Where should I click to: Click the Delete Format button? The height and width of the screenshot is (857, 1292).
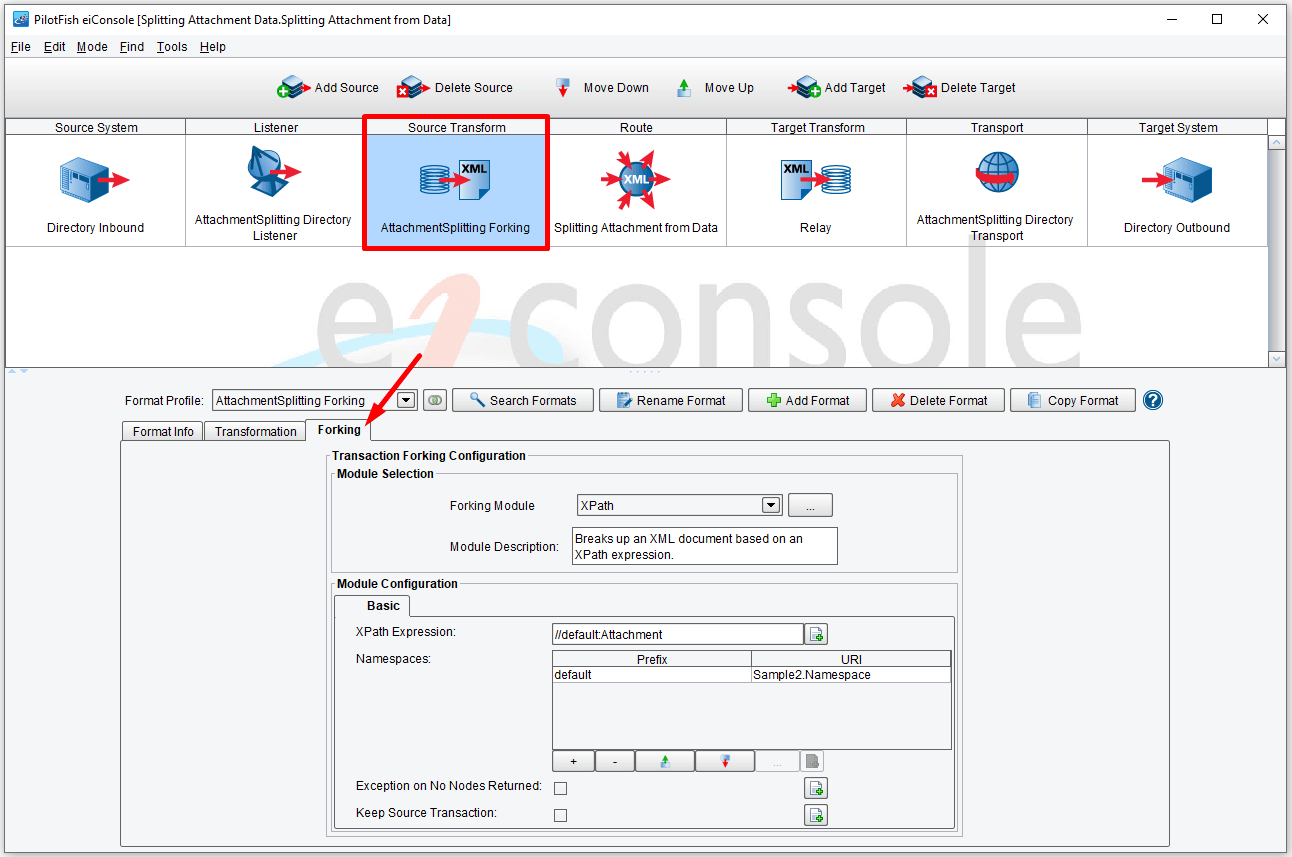tap(938, 400)
